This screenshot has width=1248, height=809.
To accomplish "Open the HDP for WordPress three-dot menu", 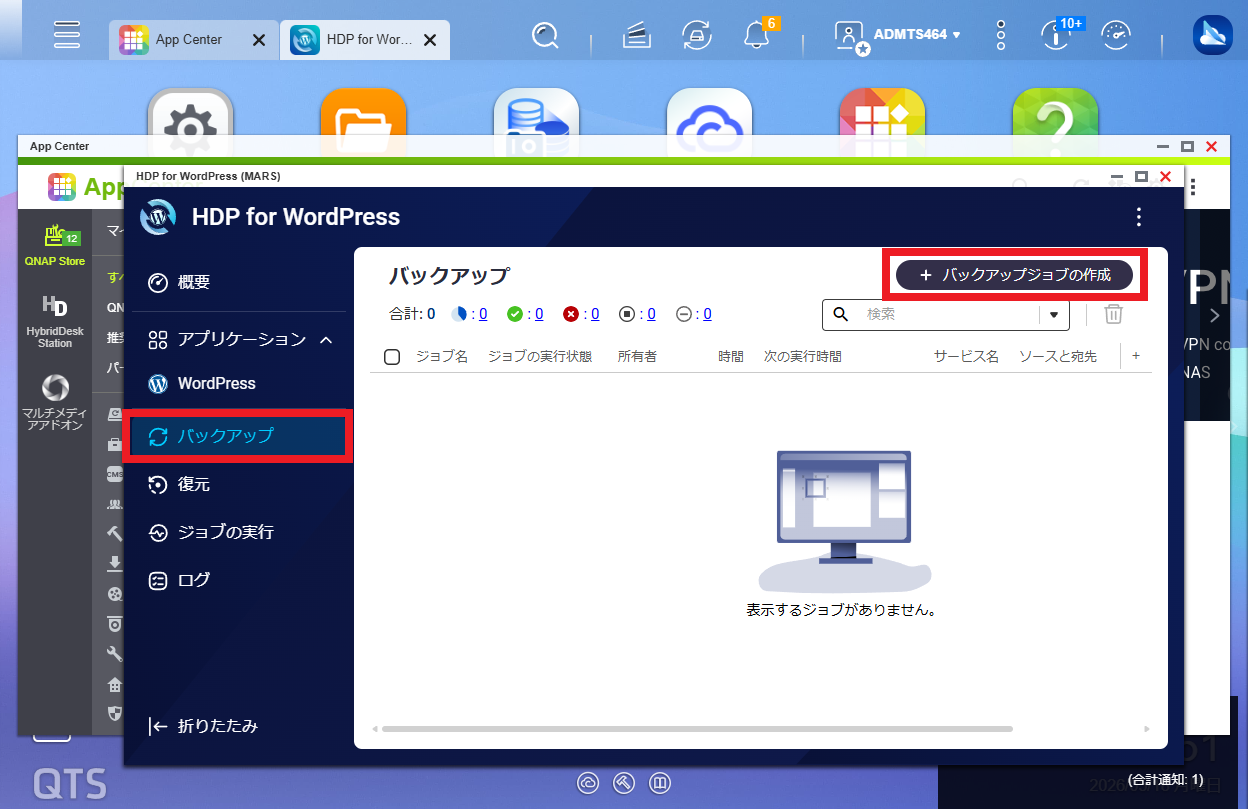I will pyautogui.click(x=1138, y=217).
